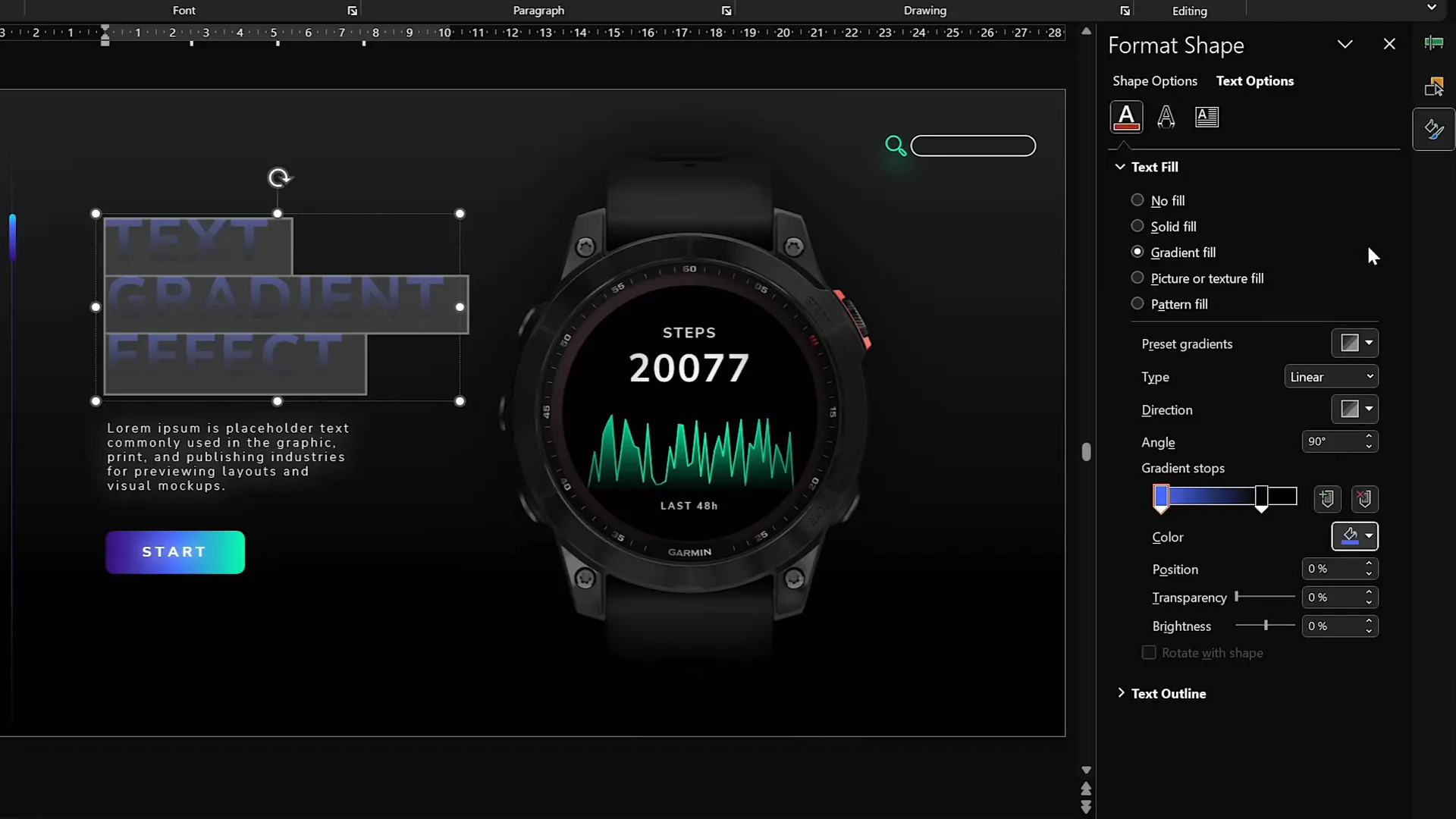
Task: Click the Lorem ipsum paragraph text
Action: [x=227, y=457]
